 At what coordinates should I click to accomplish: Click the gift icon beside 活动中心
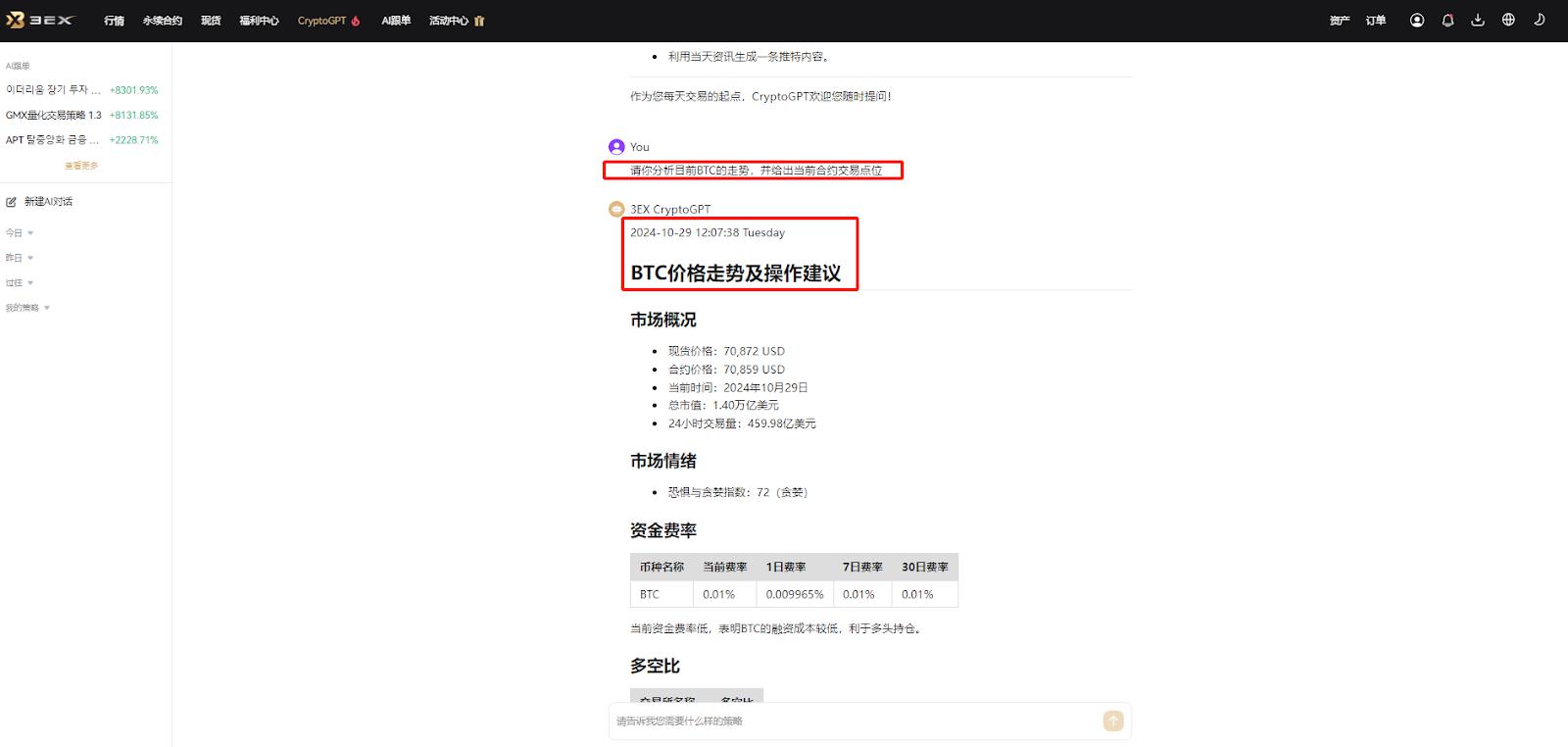tap(479, 21)
